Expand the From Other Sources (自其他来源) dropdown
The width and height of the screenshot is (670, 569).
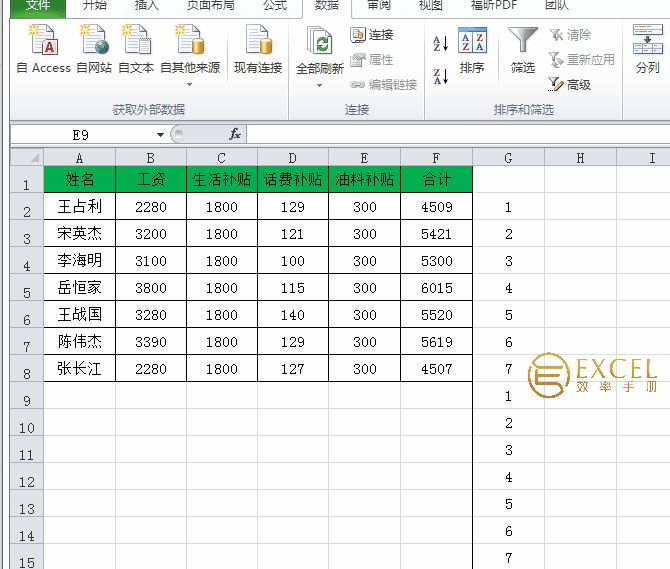[x=189, y=84]
